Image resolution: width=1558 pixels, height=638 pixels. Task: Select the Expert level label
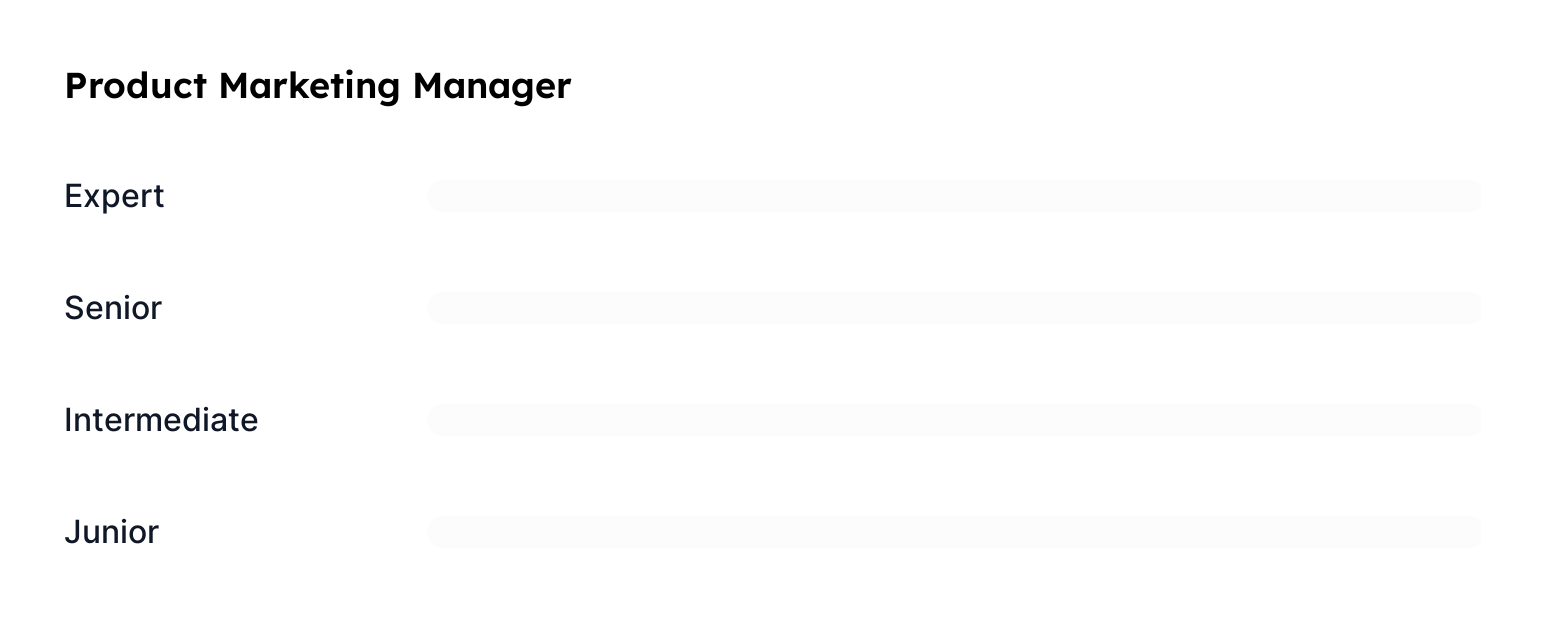click(x=114, y=196)
